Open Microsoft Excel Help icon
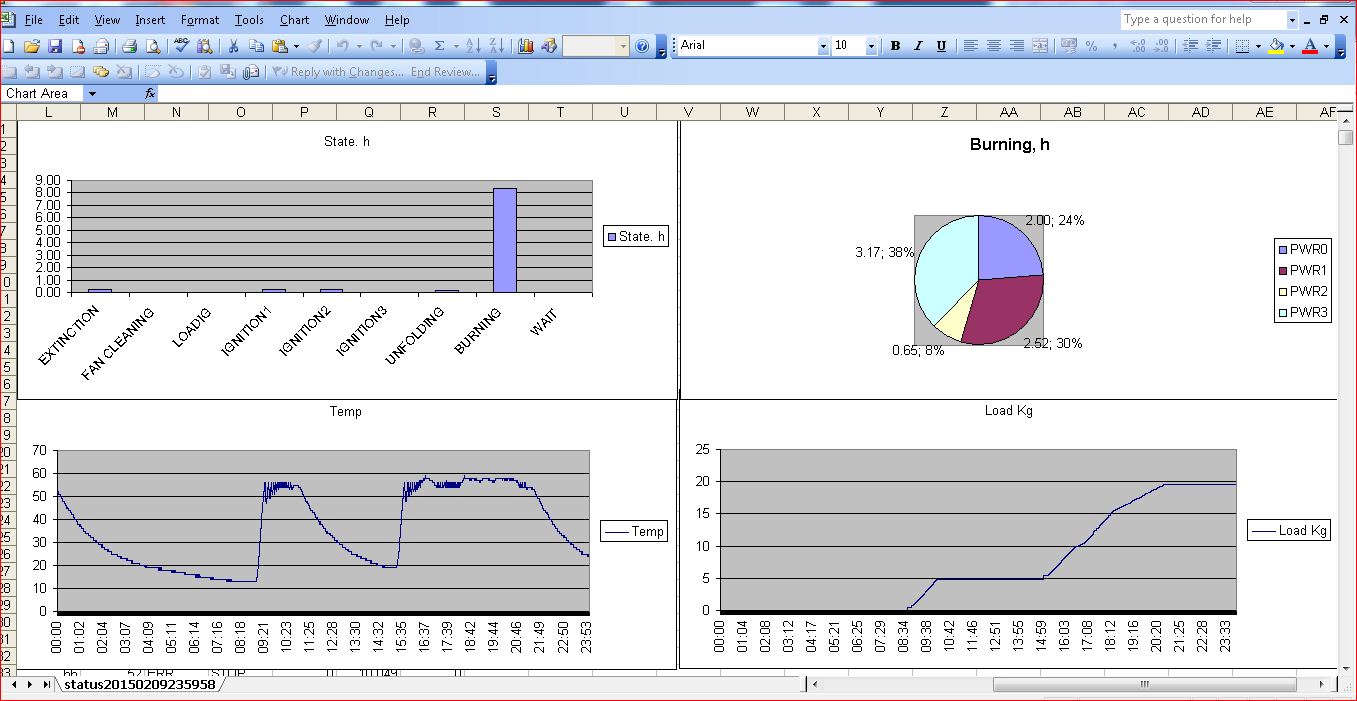 pyautogui.click(x=642, y=46)
